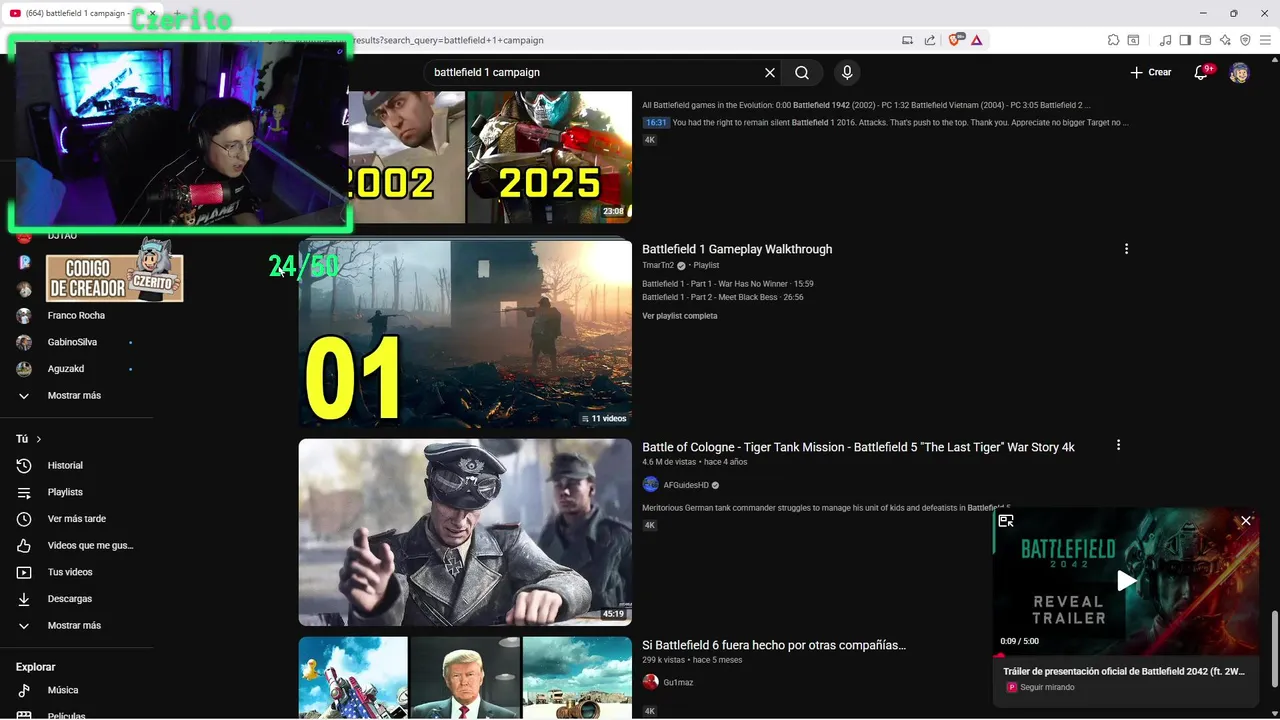The height and width of the screenshot is (720, 1280).
Task: Open more options for Battlefield 1 Gameplay Walkthrough
Action: (x=1126, y=249)
